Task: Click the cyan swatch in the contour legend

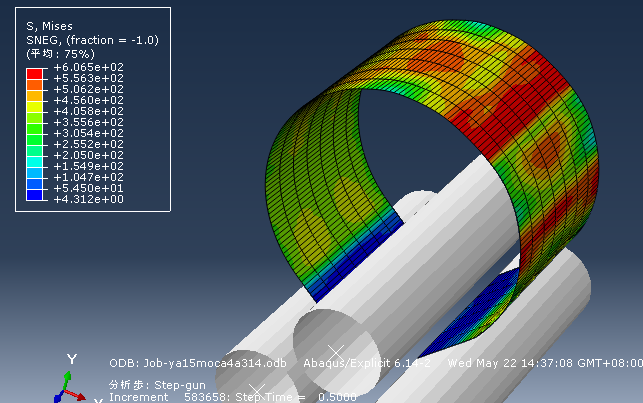Action: coord(34,162)
